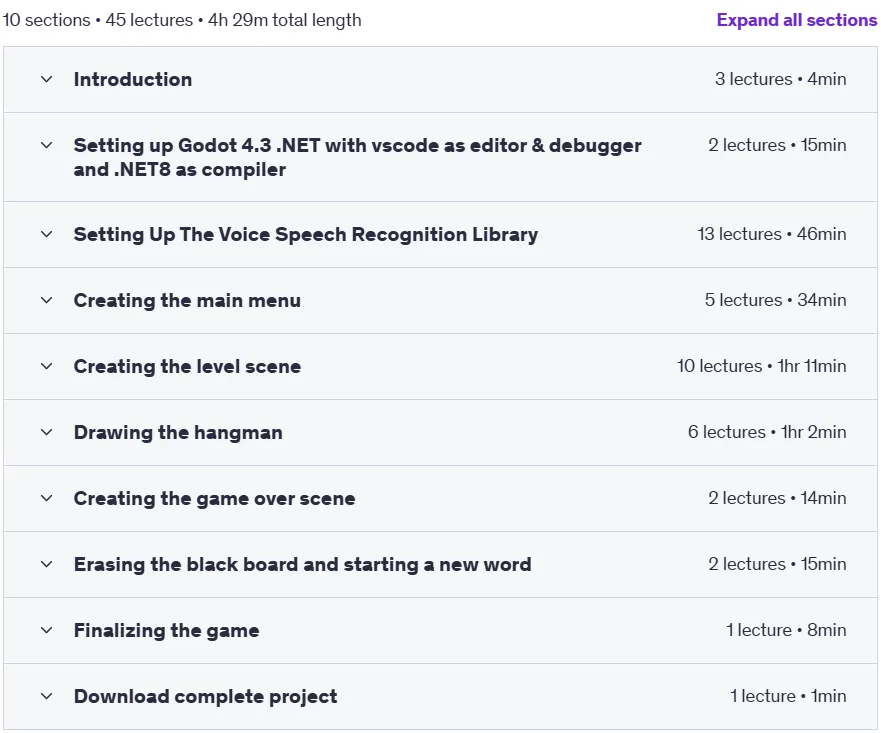
Task: Expand the Drawing the hangman chevron
Action: point(47,432)
